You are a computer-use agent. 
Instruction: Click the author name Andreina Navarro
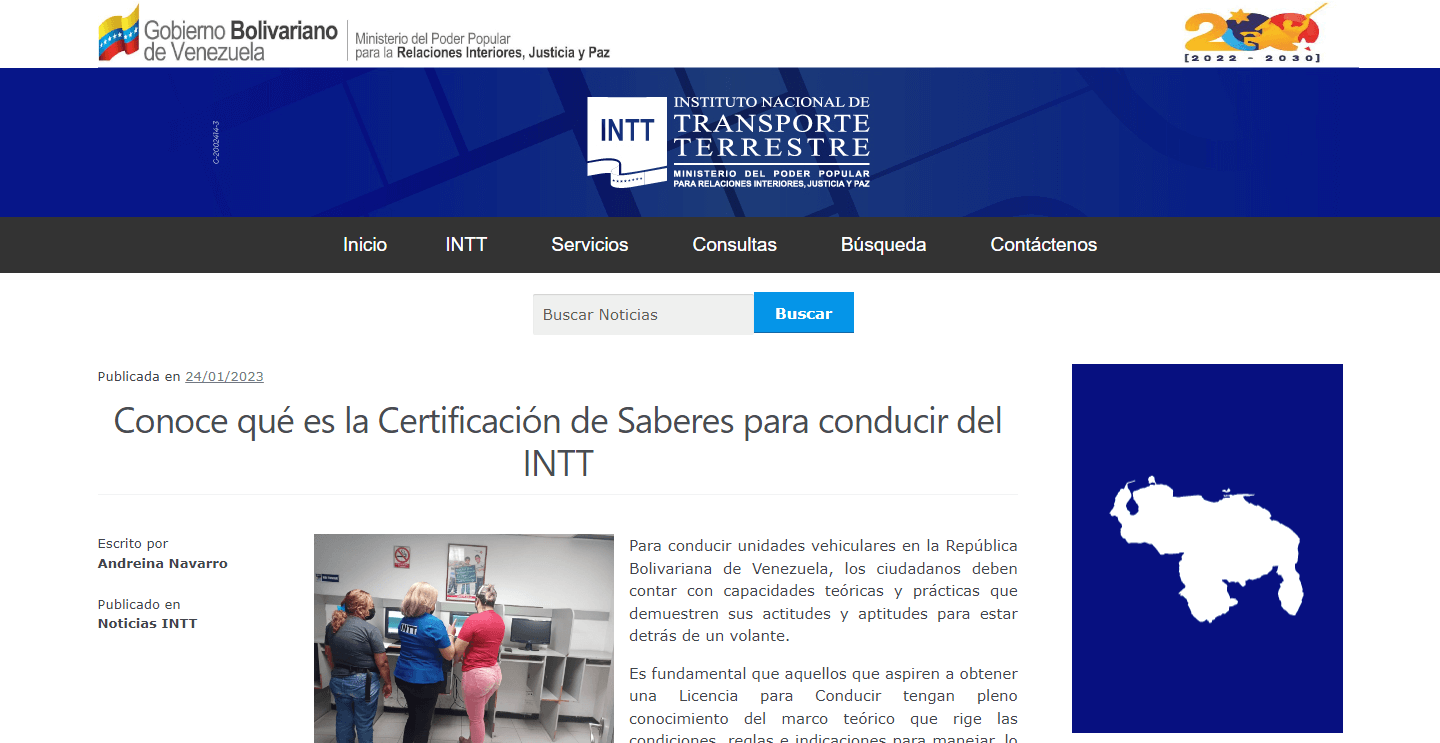click(163, 564)
